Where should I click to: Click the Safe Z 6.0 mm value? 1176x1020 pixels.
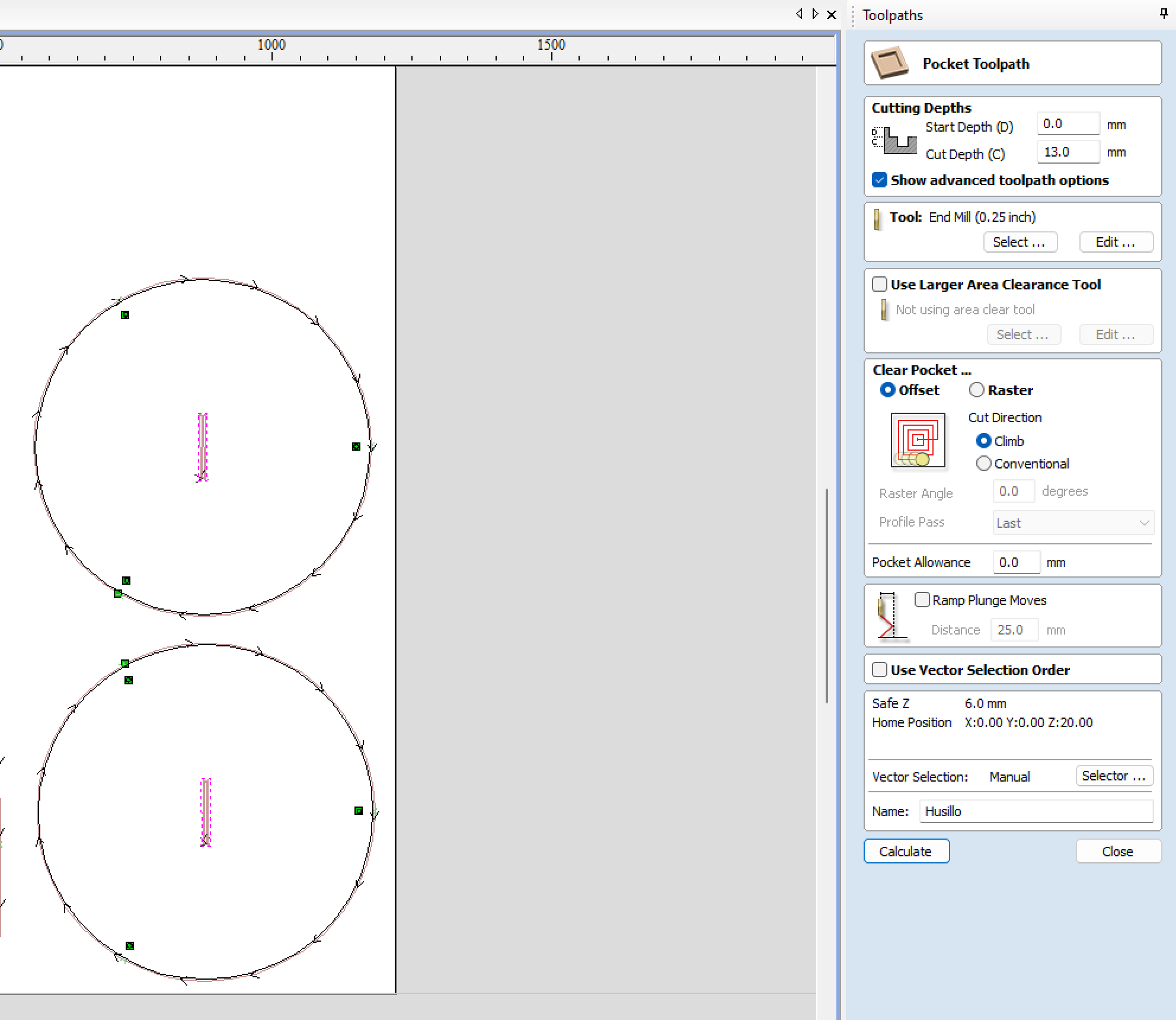click(x=986, y=703)
